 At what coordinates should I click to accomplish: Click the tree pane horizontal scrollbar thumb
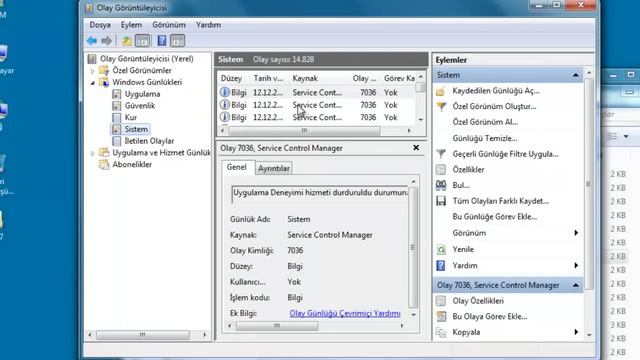143,335
